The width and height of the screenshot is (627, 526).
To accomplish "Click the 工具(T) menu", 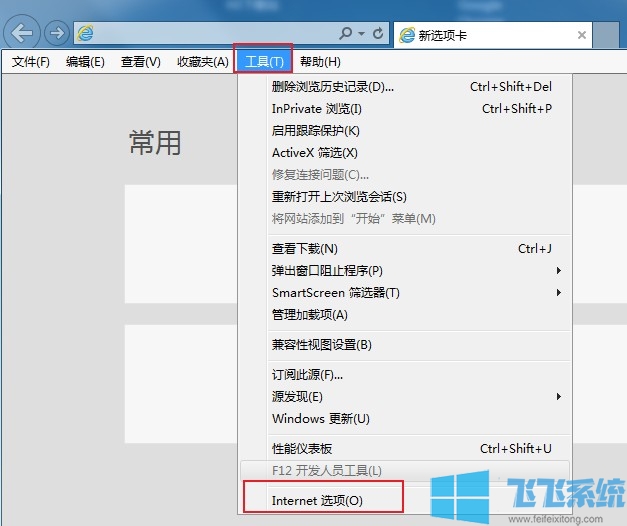I will pos(264,62).
